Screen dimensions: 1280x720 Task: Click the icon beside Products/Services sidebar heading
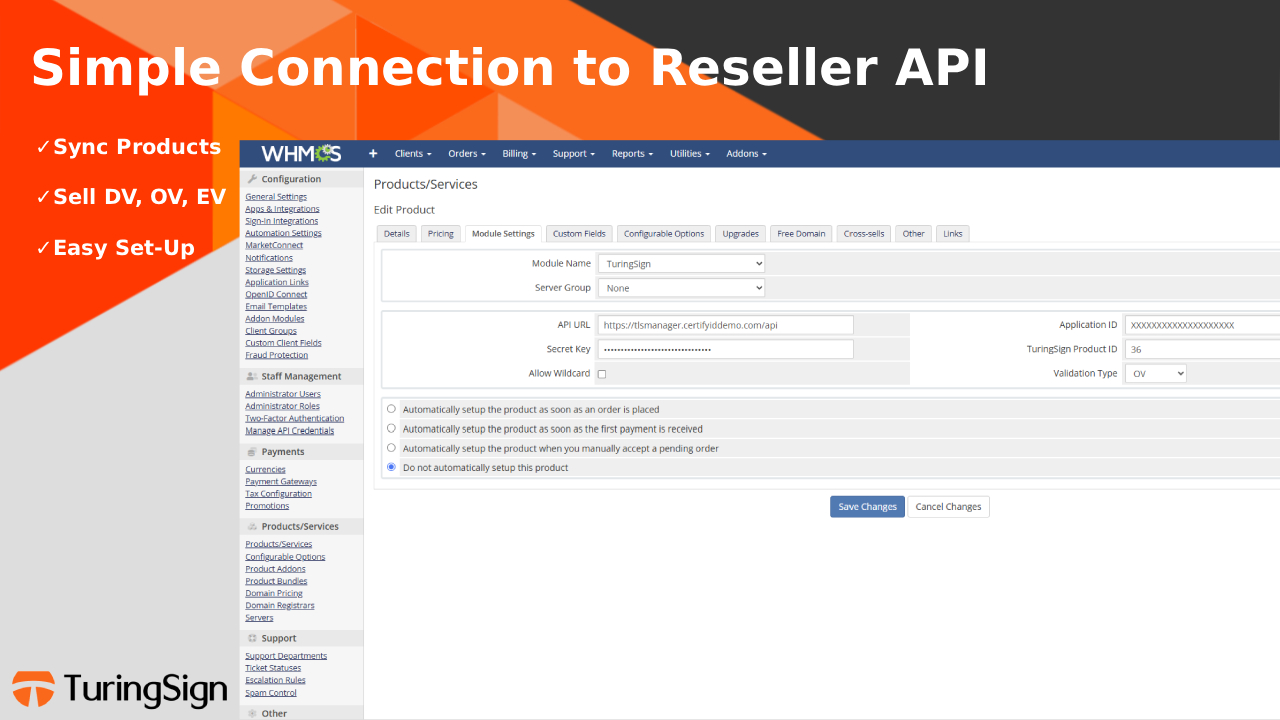pos(252,527)
